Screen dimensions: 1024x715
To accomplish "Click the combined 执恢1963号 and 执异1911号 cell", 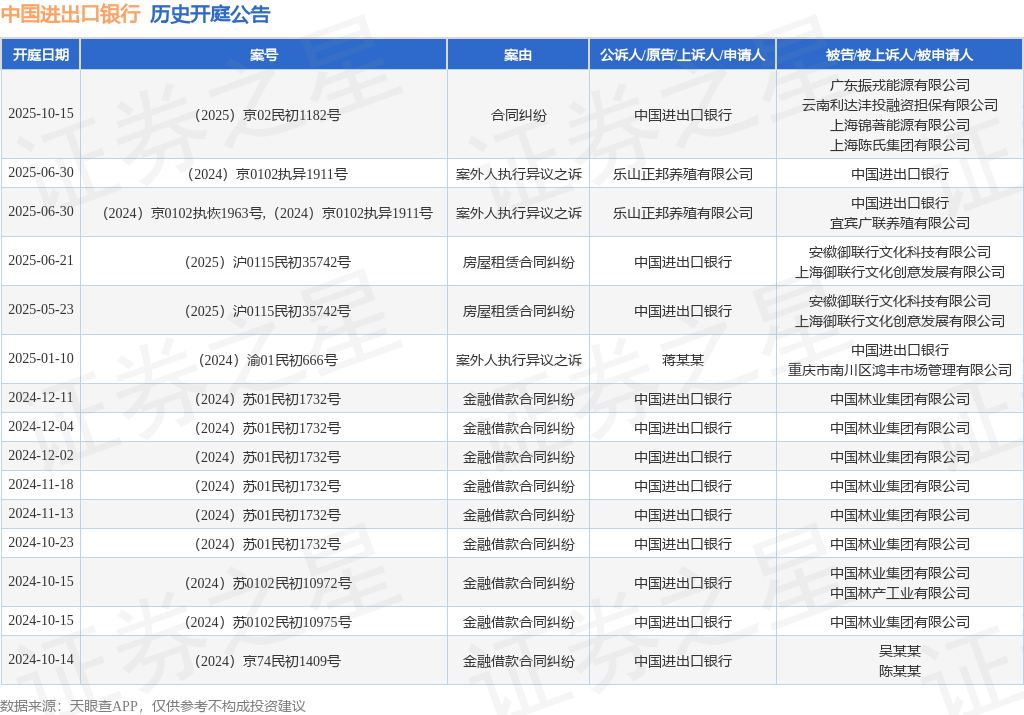I will tap(264, 213).
